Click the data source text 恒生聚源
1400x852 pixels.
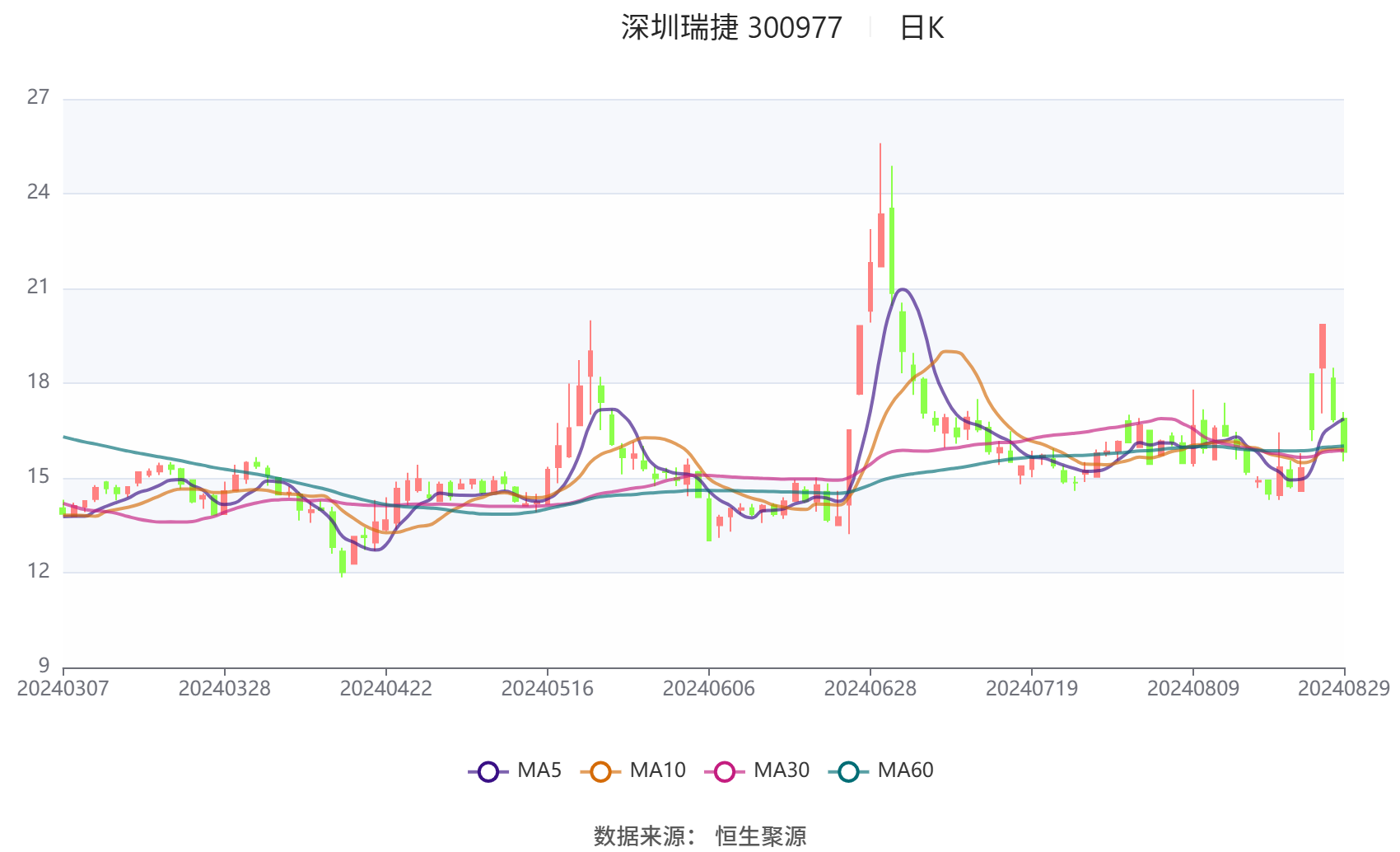coord(761,836)
